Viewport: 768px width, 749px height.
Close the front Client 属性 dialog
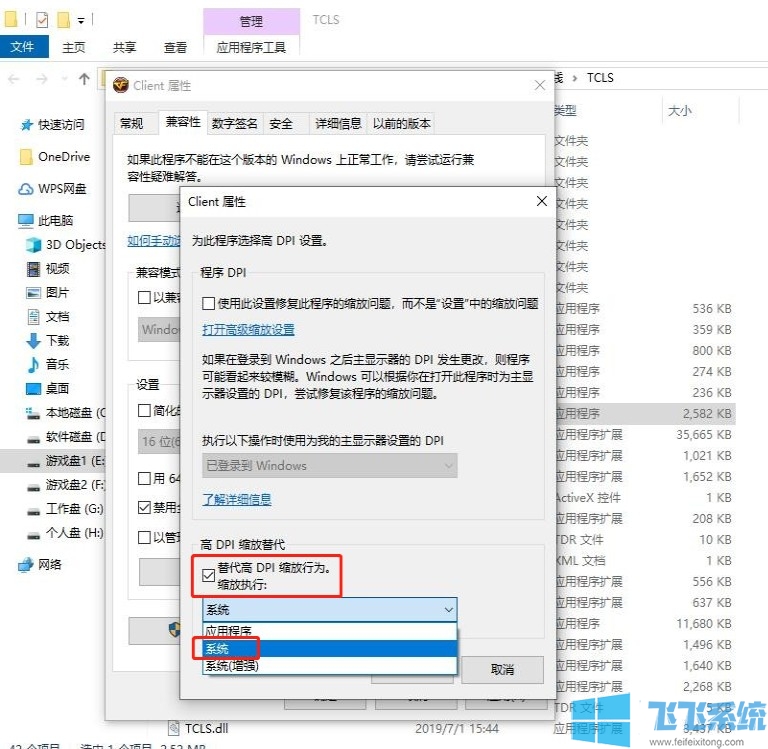point(541,201)
